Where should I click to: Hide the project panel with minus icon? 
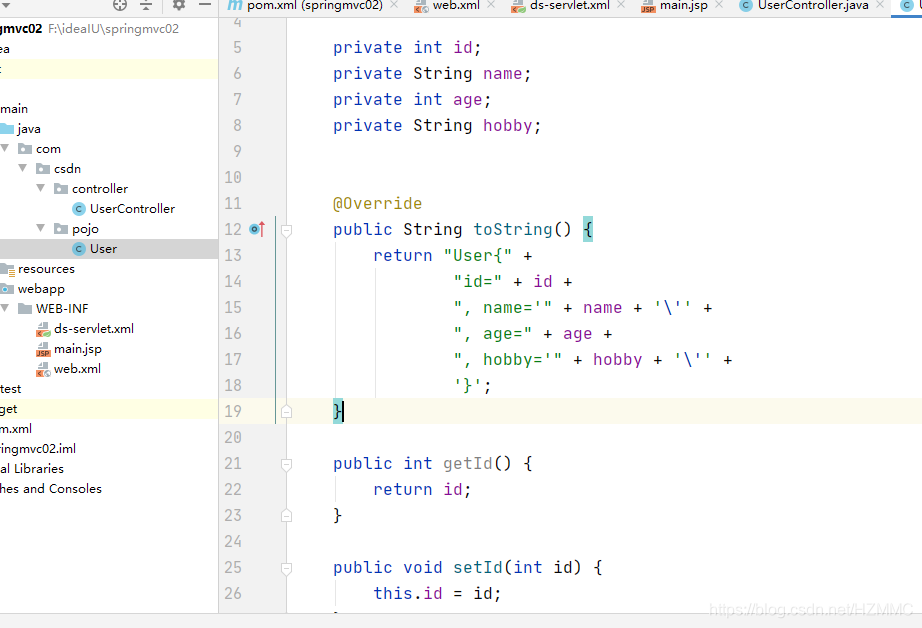coord(205,5)
